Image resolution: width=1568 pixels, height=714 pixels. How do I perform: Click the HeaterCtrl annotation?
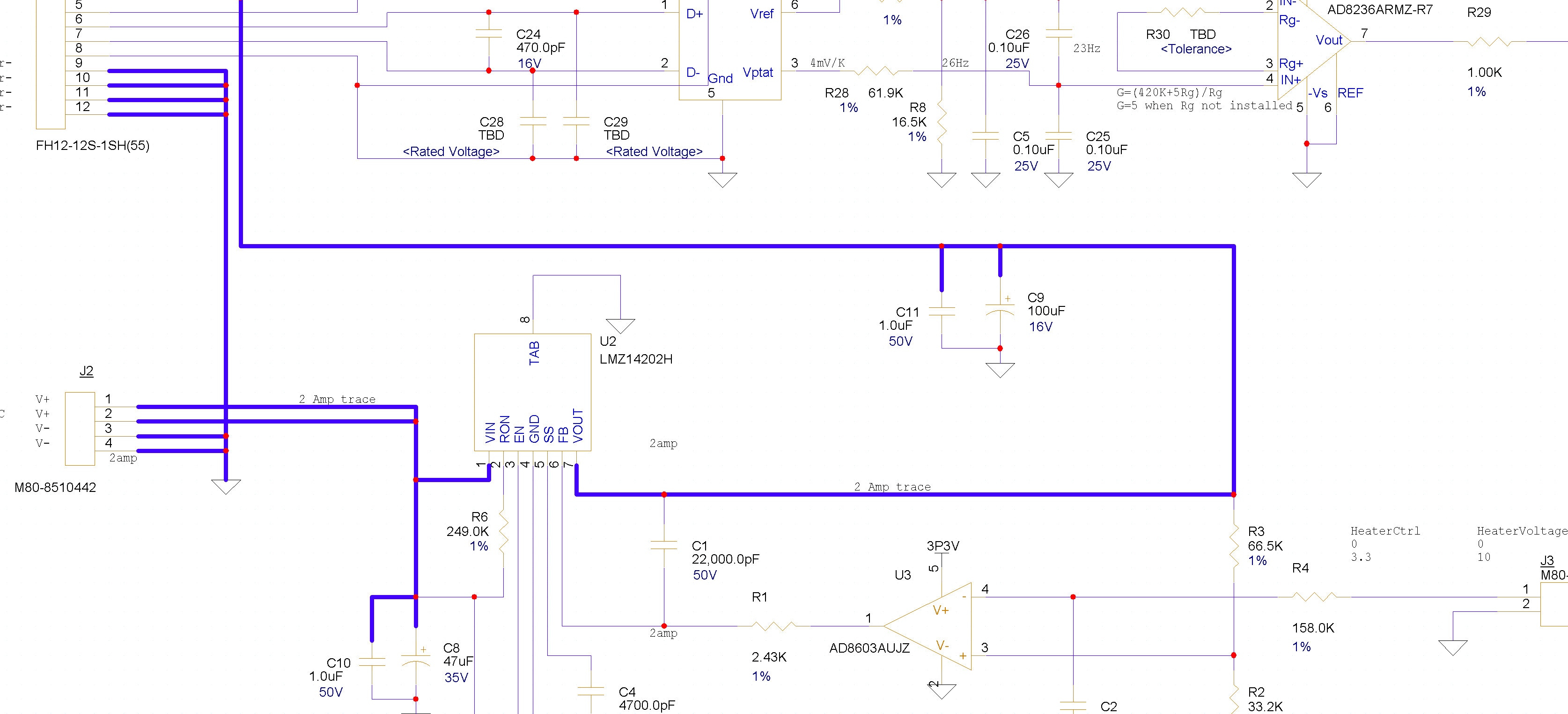tap(1385, 531)
